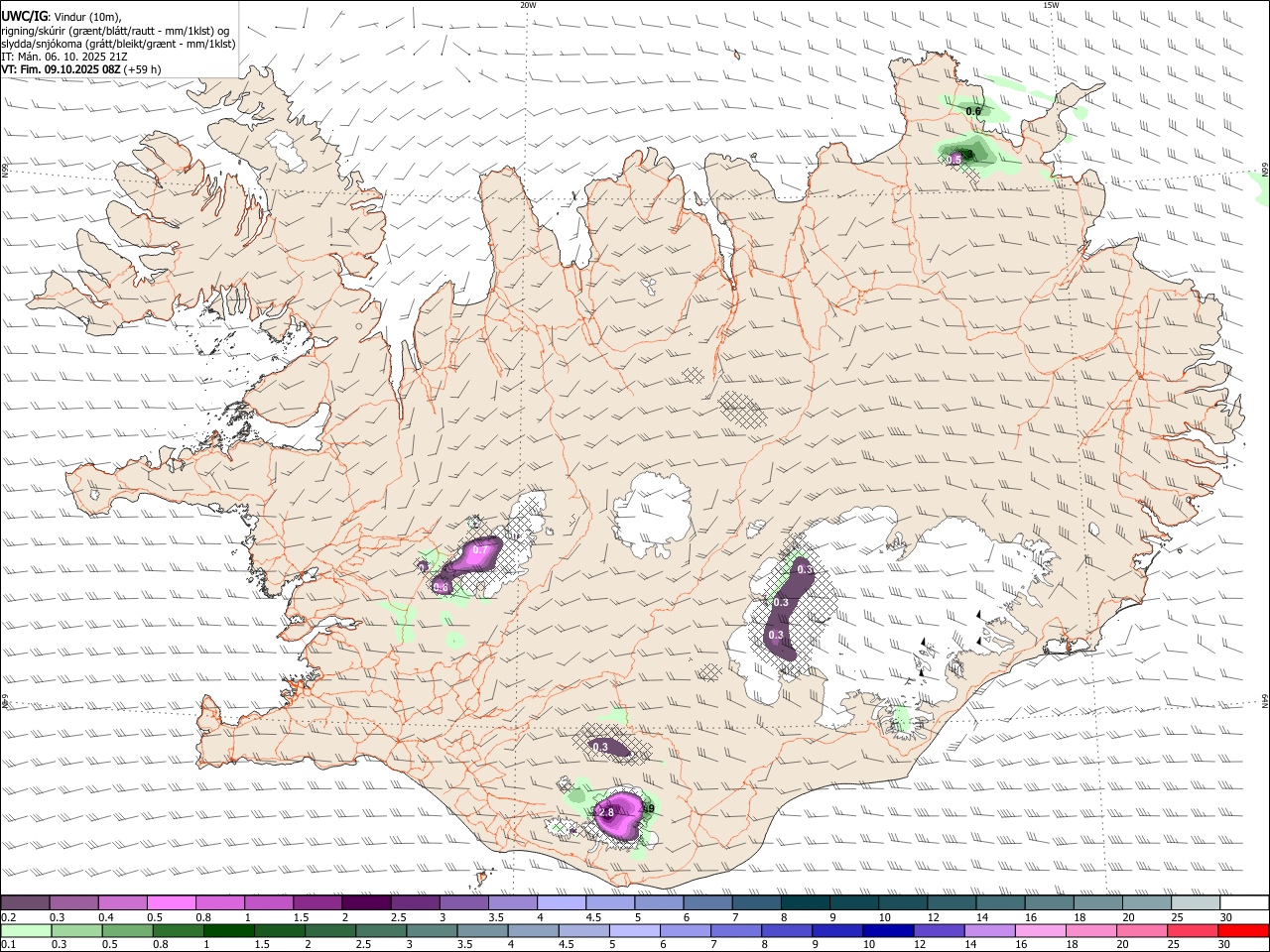Pick darkest green lower swatch starting at 1
This screenshot has height=952, width=1270.
[x=228, y=930]
